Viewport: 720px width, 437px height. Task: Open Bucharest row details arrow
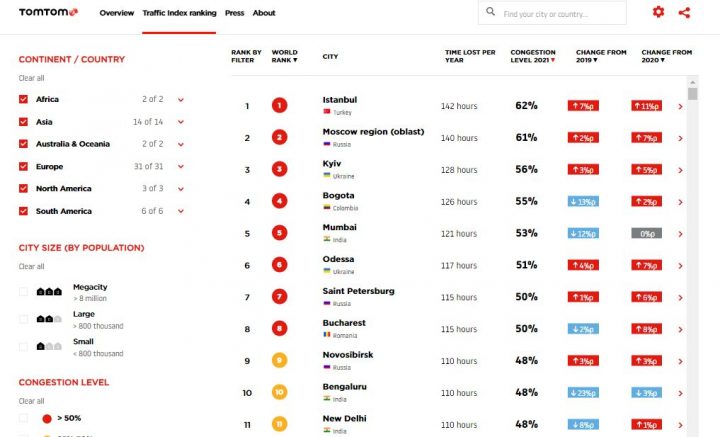click(x=680, y=330)
